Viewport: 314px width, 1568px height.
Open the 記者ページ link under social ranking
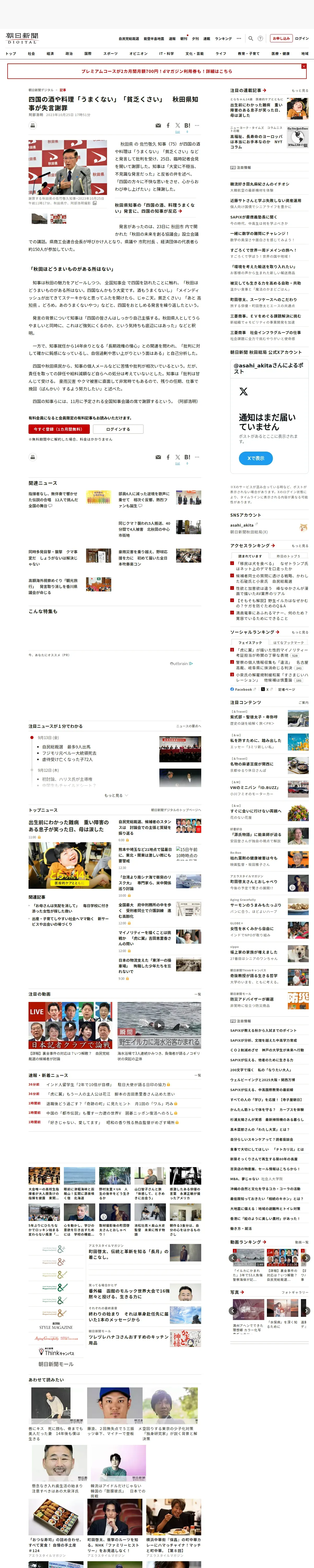coord(287,689)
